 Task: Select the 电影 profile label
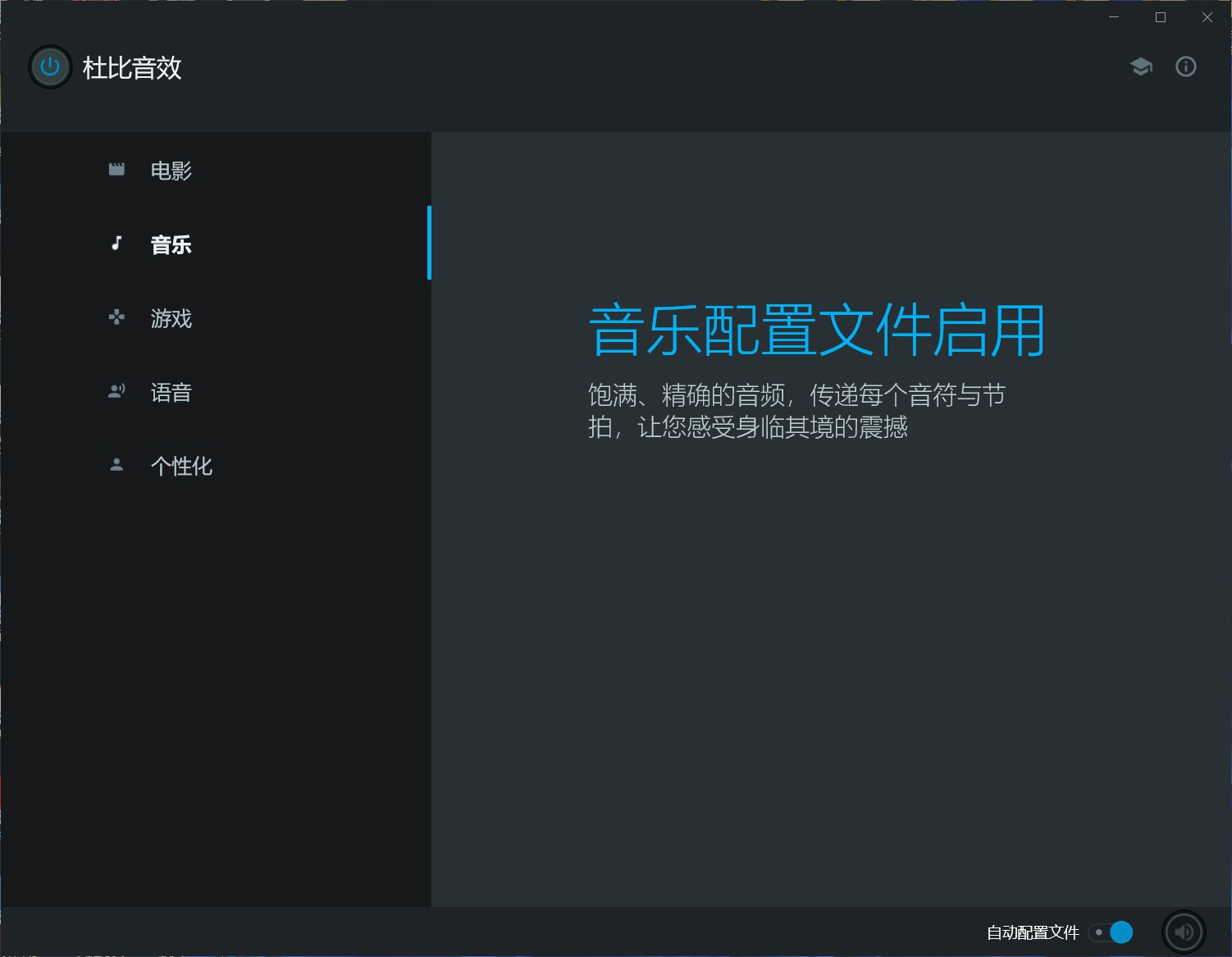click(171, 171)
